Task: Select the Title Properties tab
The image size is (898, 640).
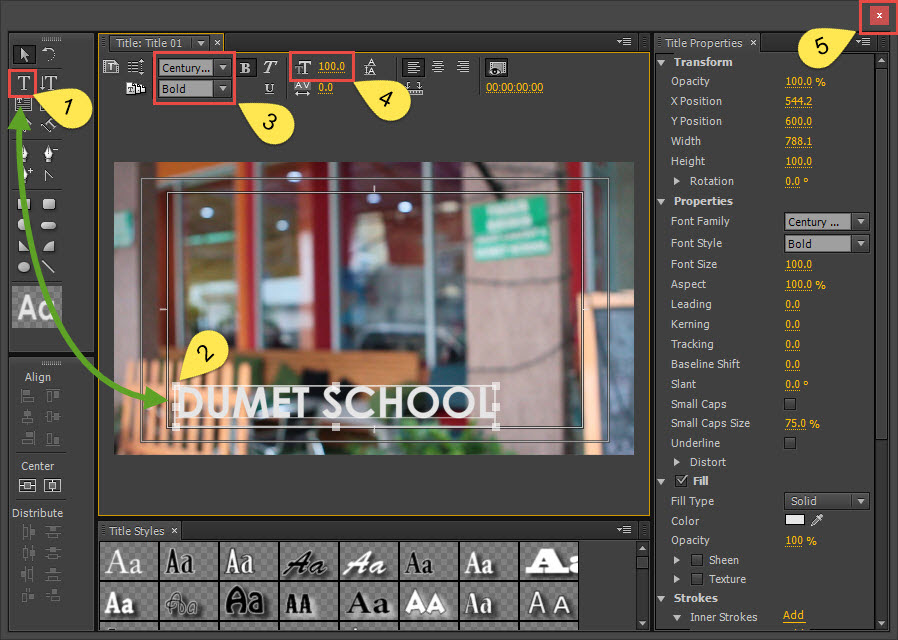Action: (703, 43)
